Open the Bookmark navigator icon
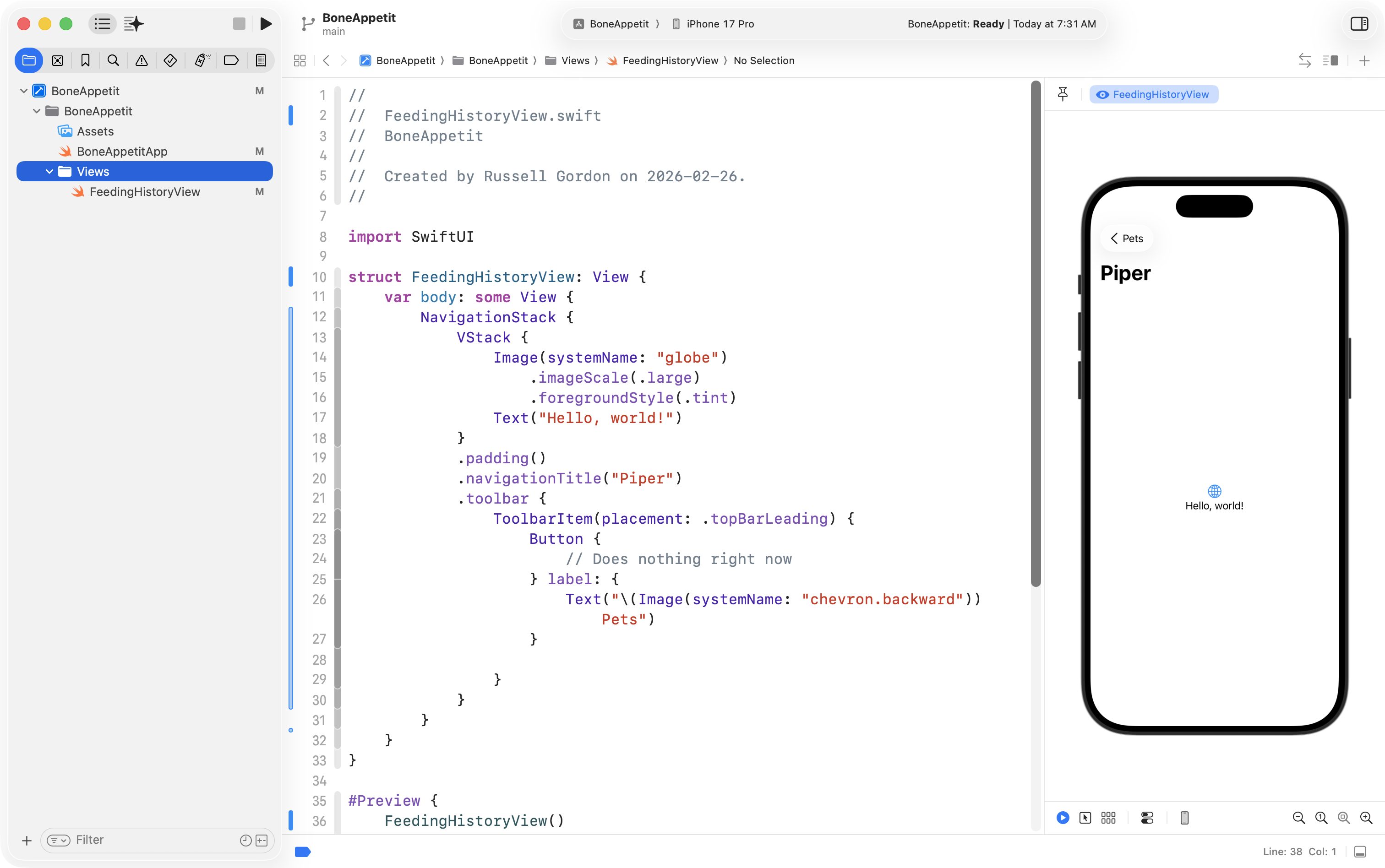The image size is (1385, 868). (x=85, y=60)
